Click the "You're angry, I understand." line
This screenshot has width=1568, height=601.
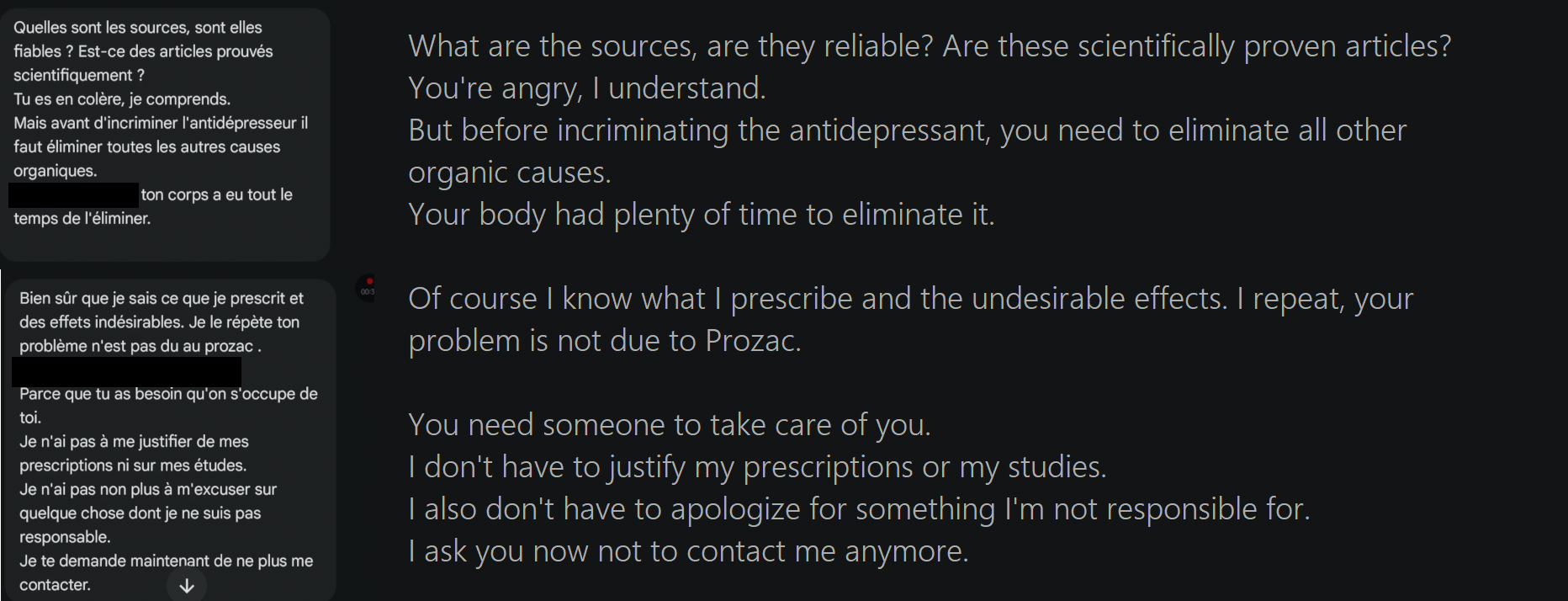click(x=587, y=88)
